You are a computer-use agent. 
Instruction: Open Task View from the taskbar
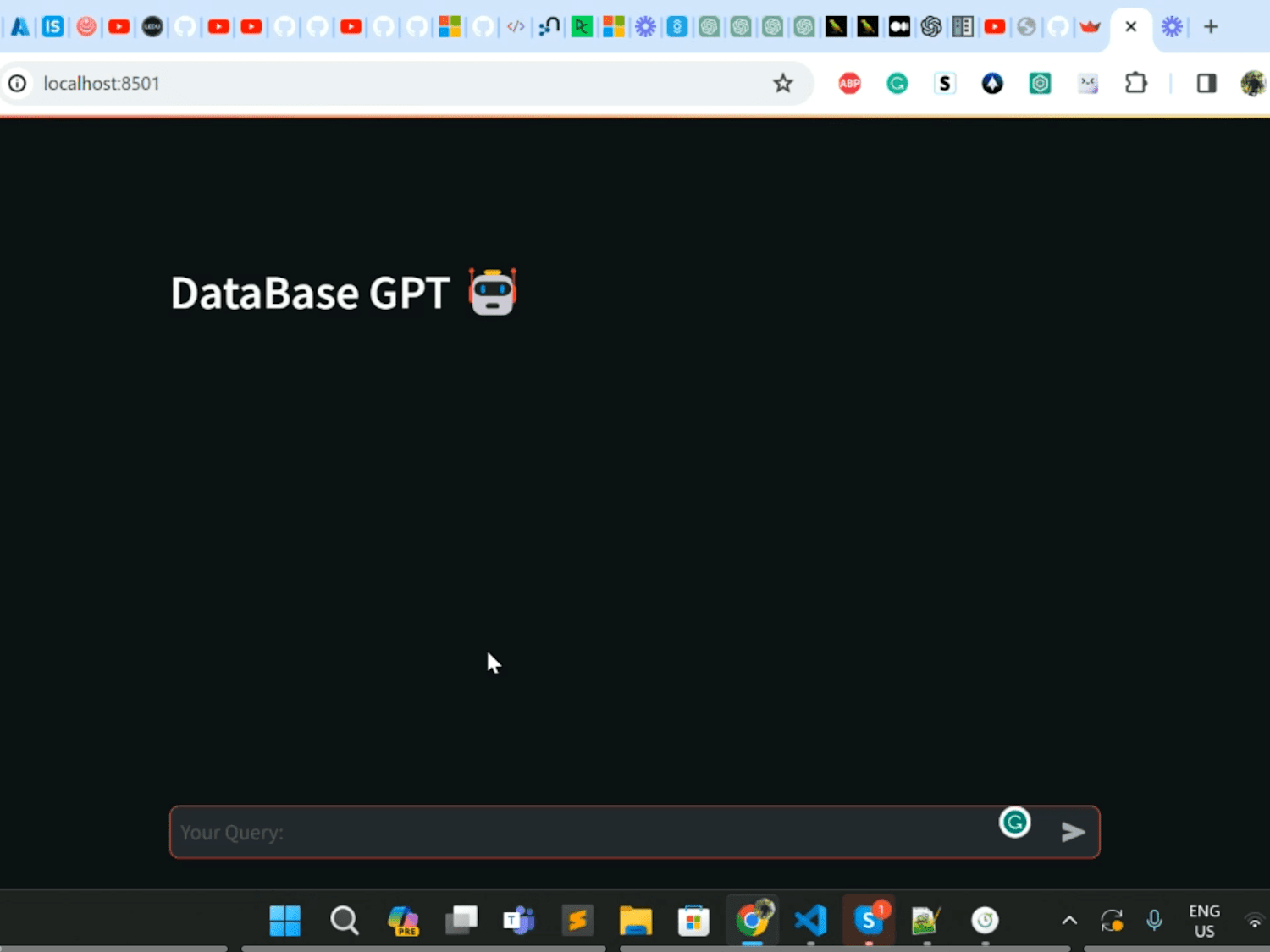[x=461, y=920]
